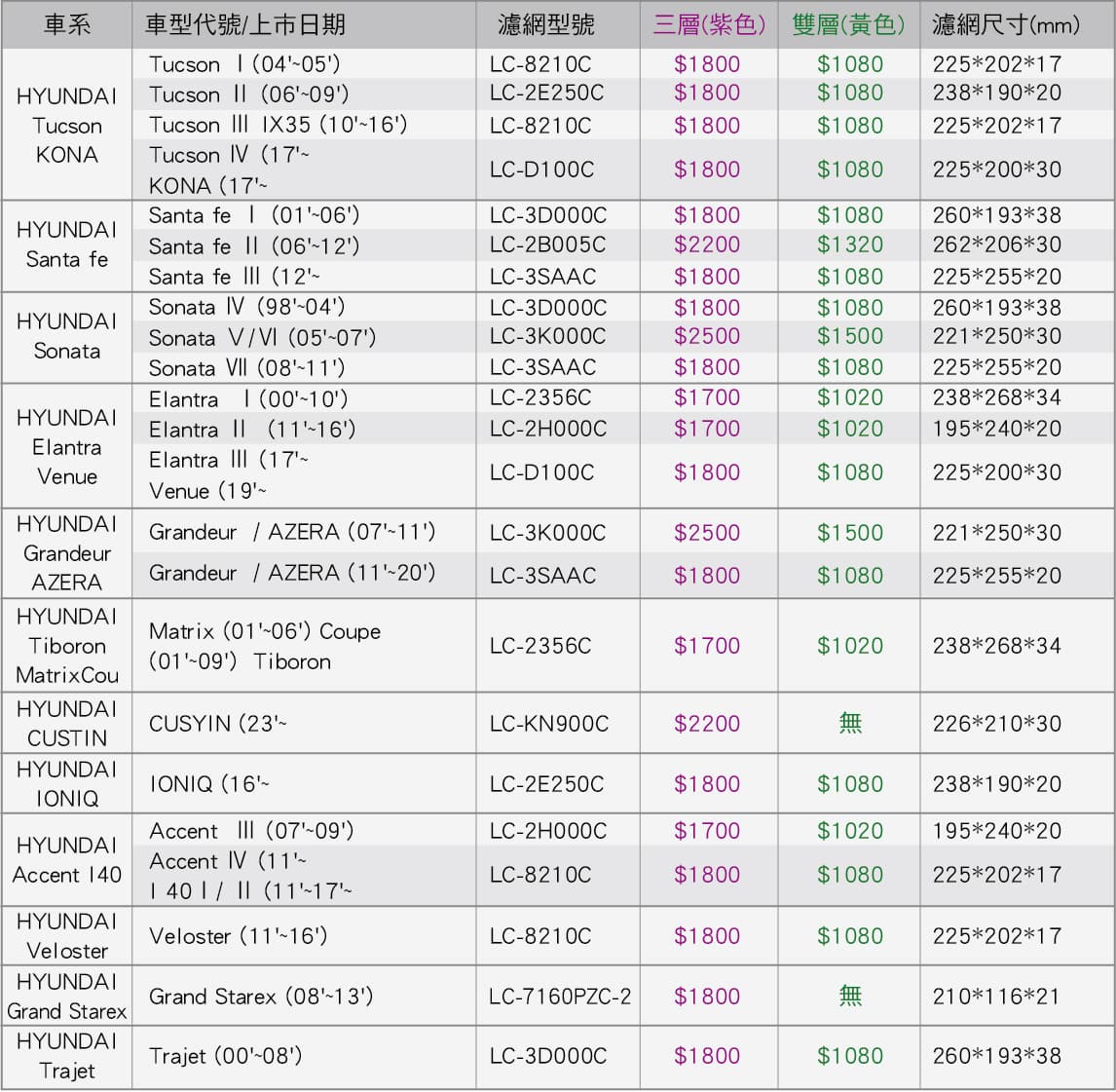Click the 雙層(黃色) column header
This screenshot has width=1116, height=1092.
[848, 25]
